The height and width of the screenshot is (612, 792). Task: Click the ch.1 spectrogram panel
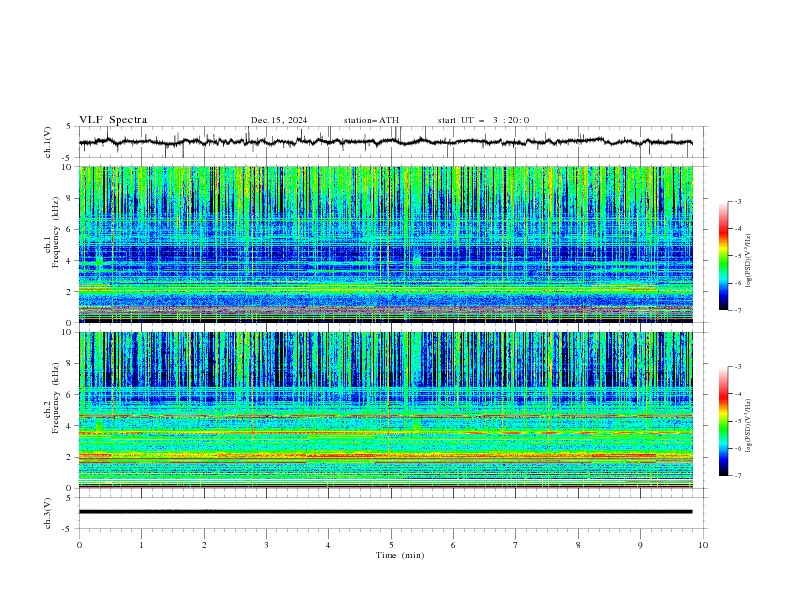386,244
